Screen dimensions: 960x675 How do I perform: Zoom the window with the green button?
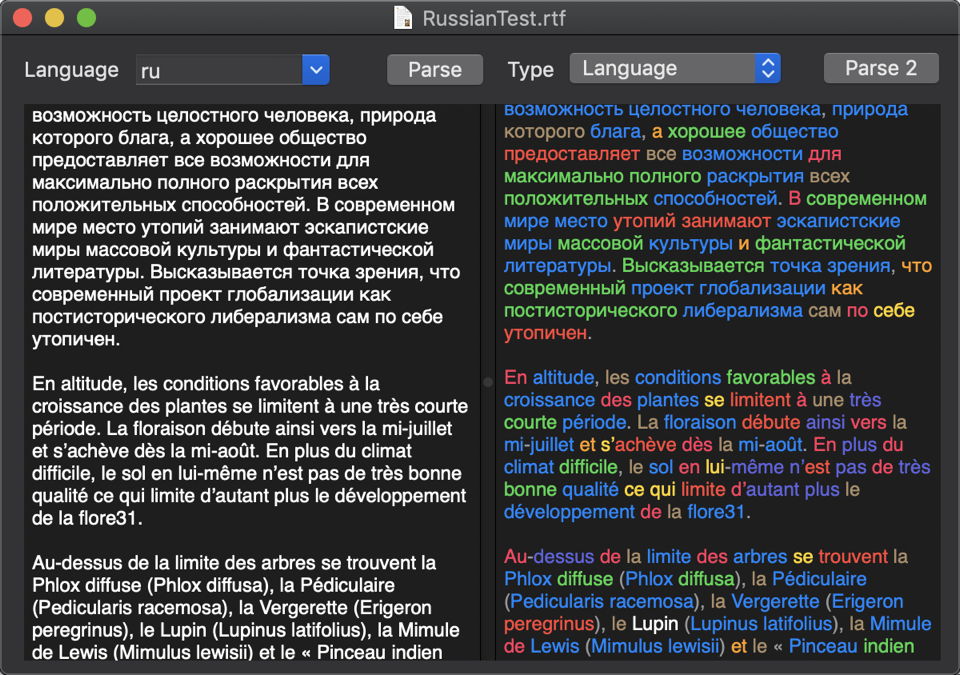(86, 17)
